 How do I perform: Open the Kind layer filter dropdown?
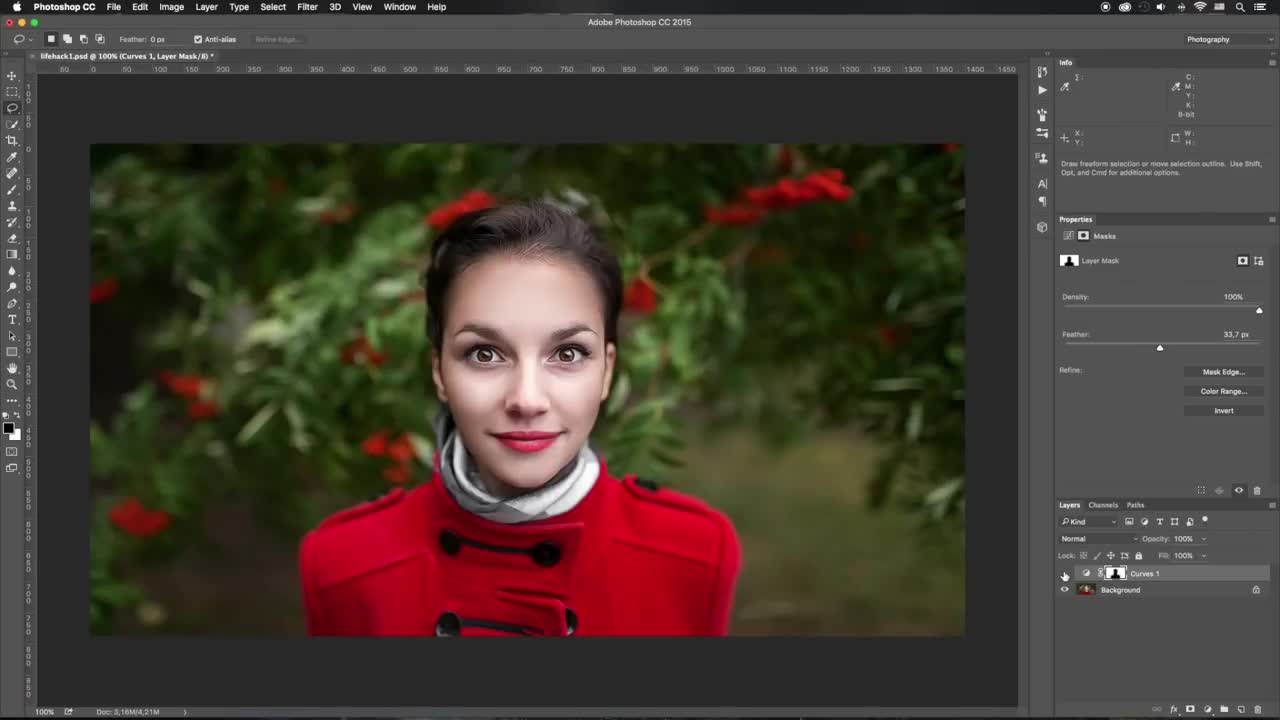[x=1089, y=522]
